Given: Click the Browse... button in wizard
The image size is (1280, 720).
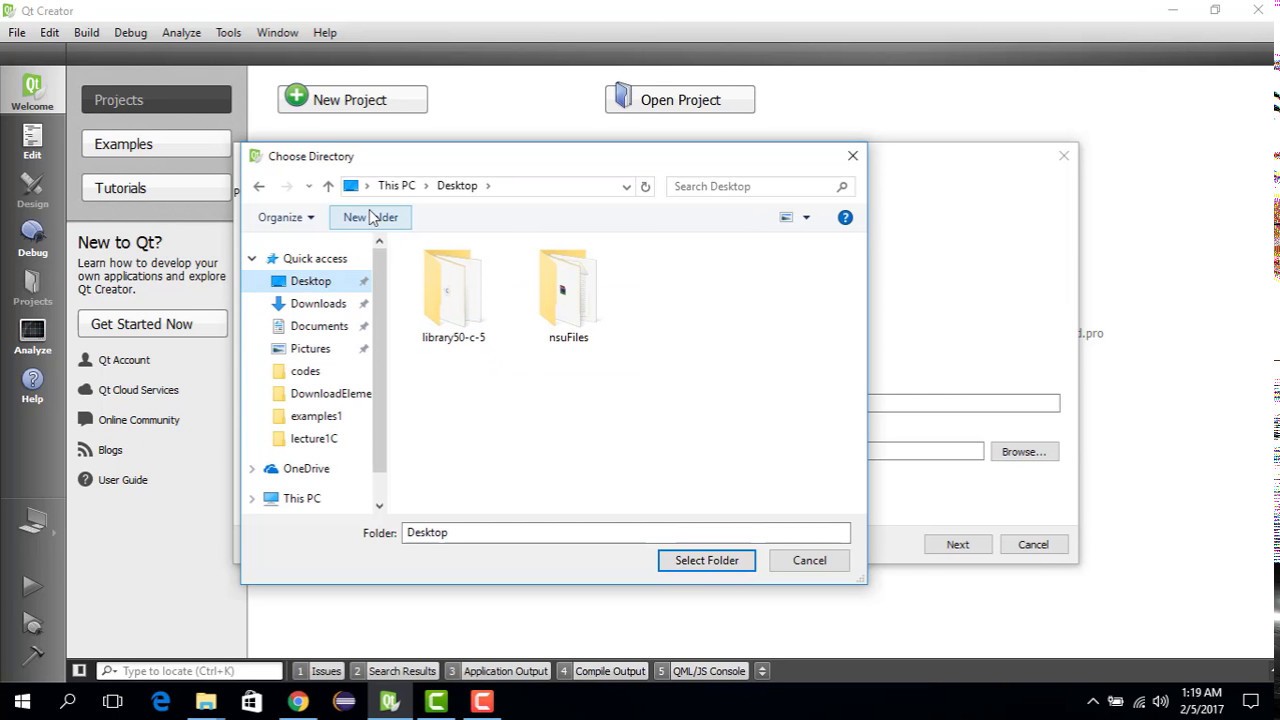Looking at the screenshot, I should click(x=1024, y=452).
